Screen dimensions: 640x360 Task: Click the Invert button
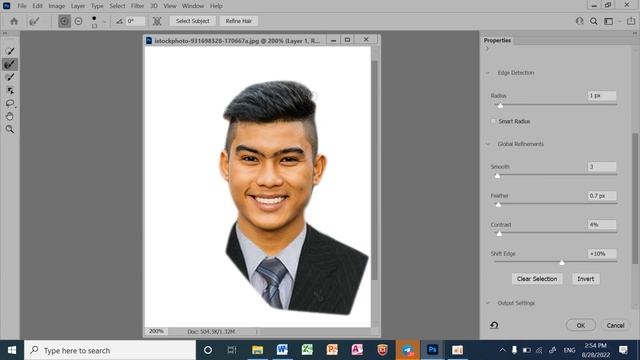click(x=585, y=279)
